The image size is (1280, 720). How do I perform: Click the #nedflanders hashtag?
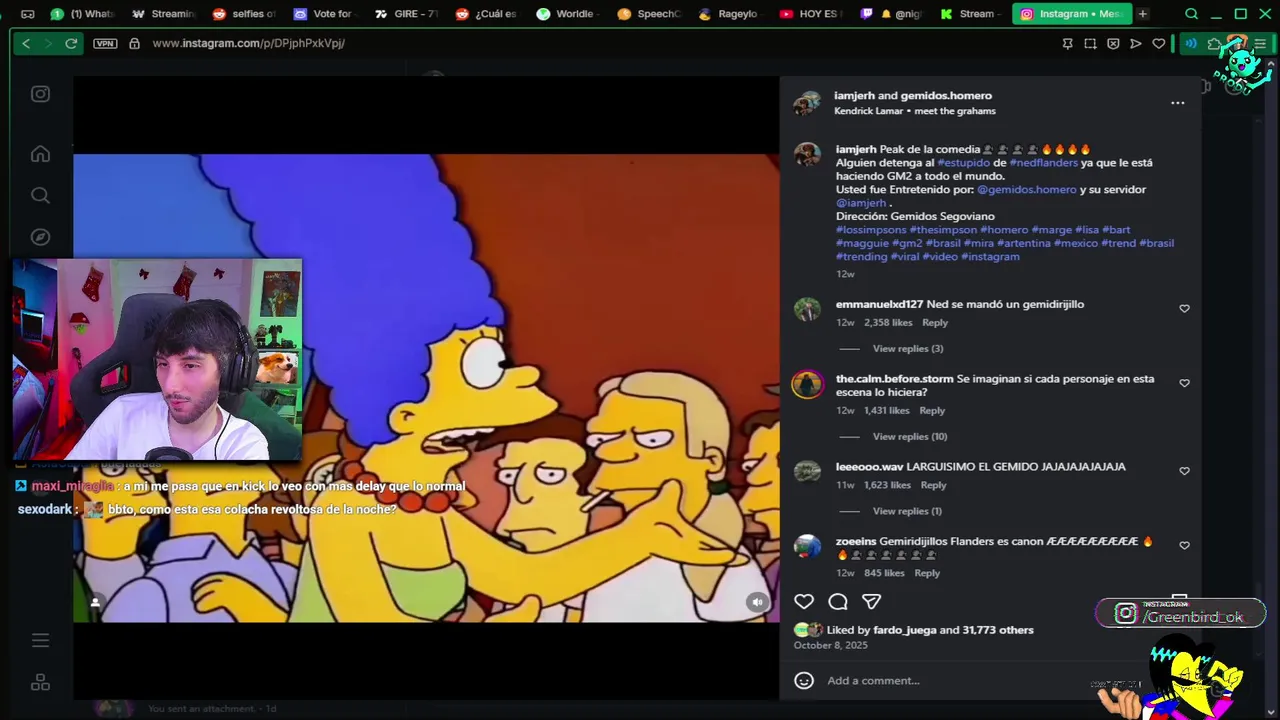pos(1043,163)
